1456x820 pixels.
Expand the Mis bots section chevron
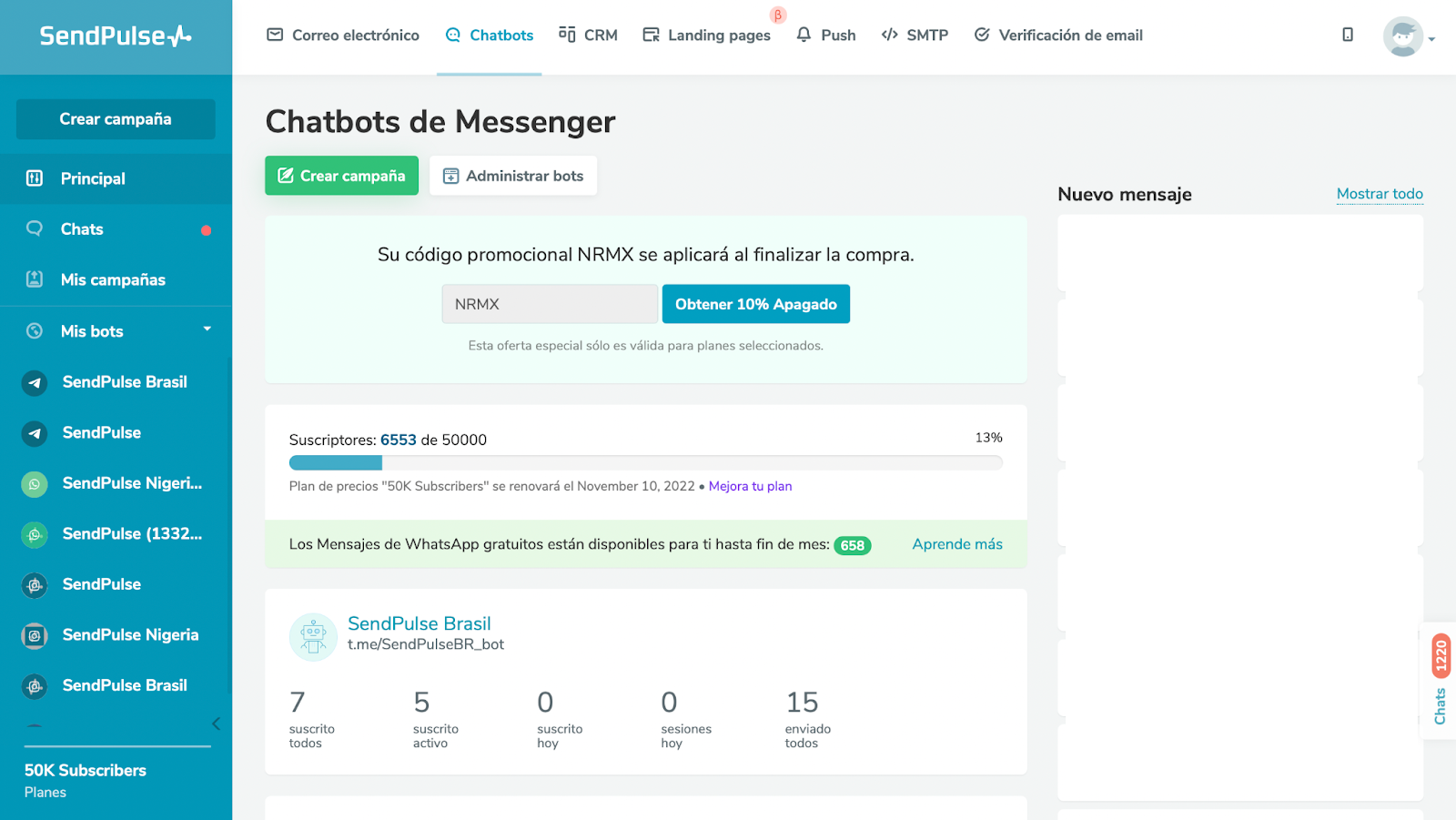[207, 330]
